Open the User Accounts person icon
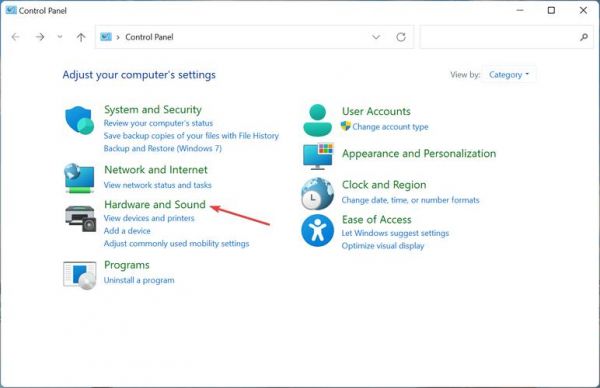This screenshot has width=600, height=388. pyautogui.click(x=318, y=121)
